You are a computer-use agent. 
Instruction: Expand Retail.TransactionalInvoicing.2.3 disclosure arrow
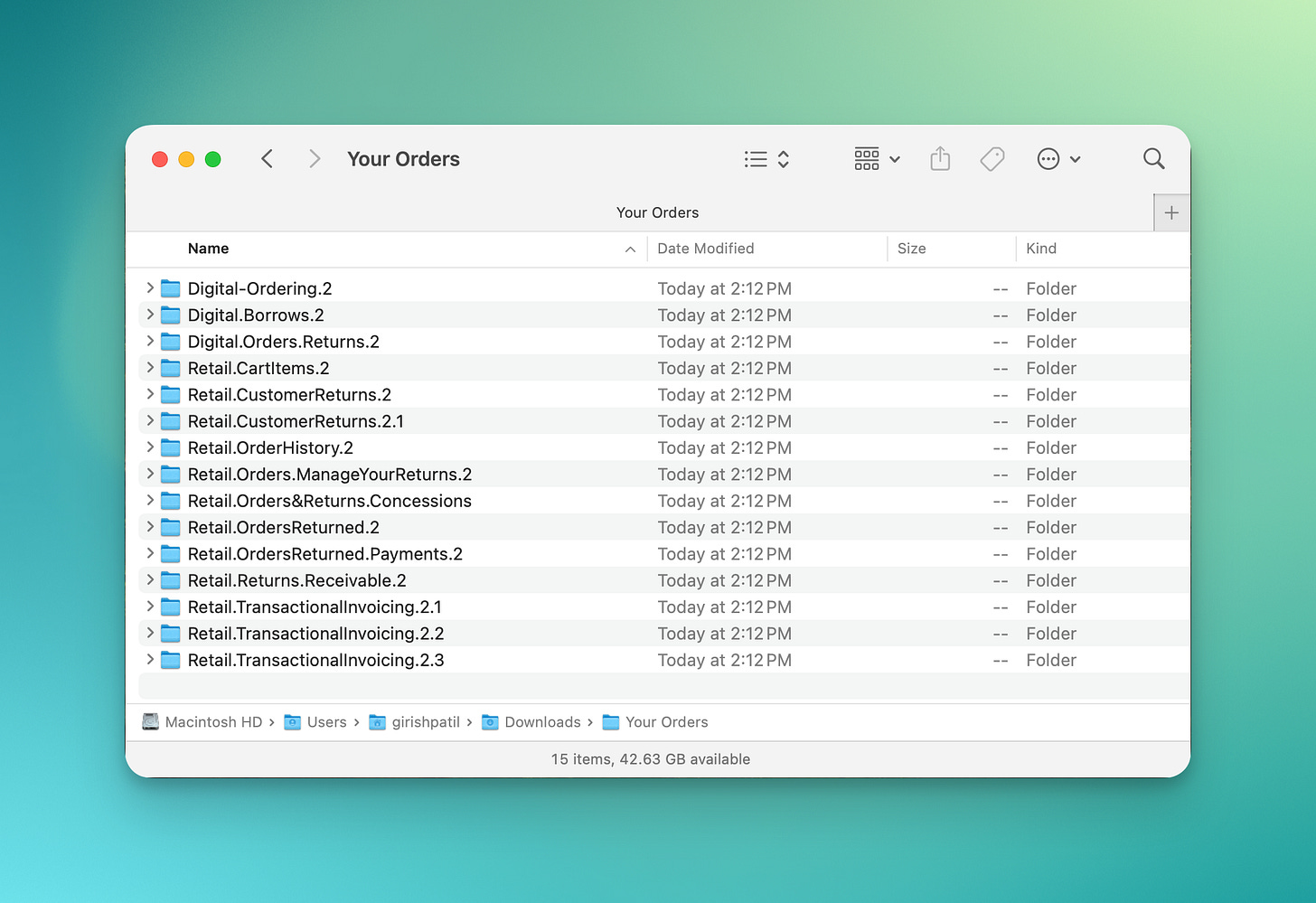click(150, 660)
